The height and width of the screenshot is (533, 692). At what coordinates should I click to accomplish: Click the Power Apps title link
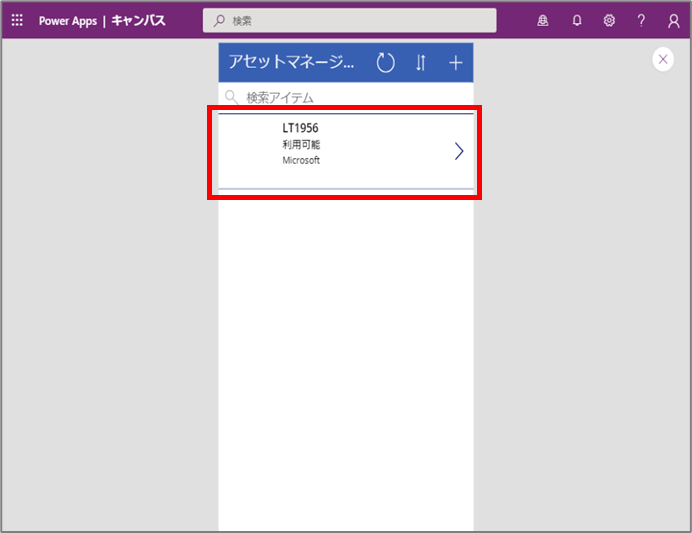(68, 21)
